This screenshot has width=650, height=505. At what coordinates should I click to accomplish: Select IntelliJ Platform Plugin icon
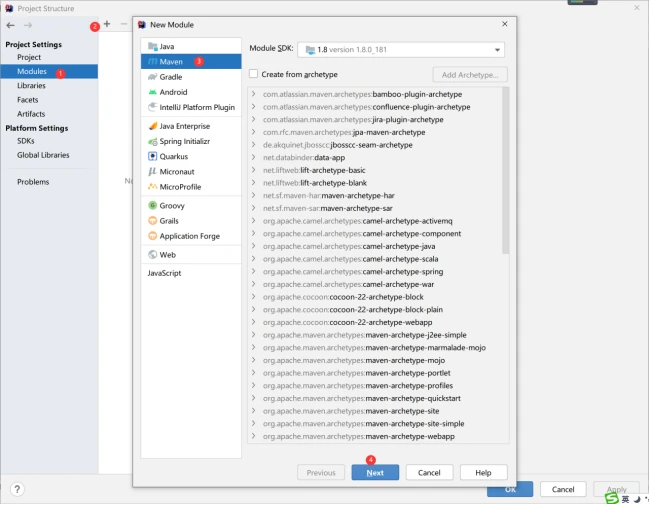pos(153,107)
